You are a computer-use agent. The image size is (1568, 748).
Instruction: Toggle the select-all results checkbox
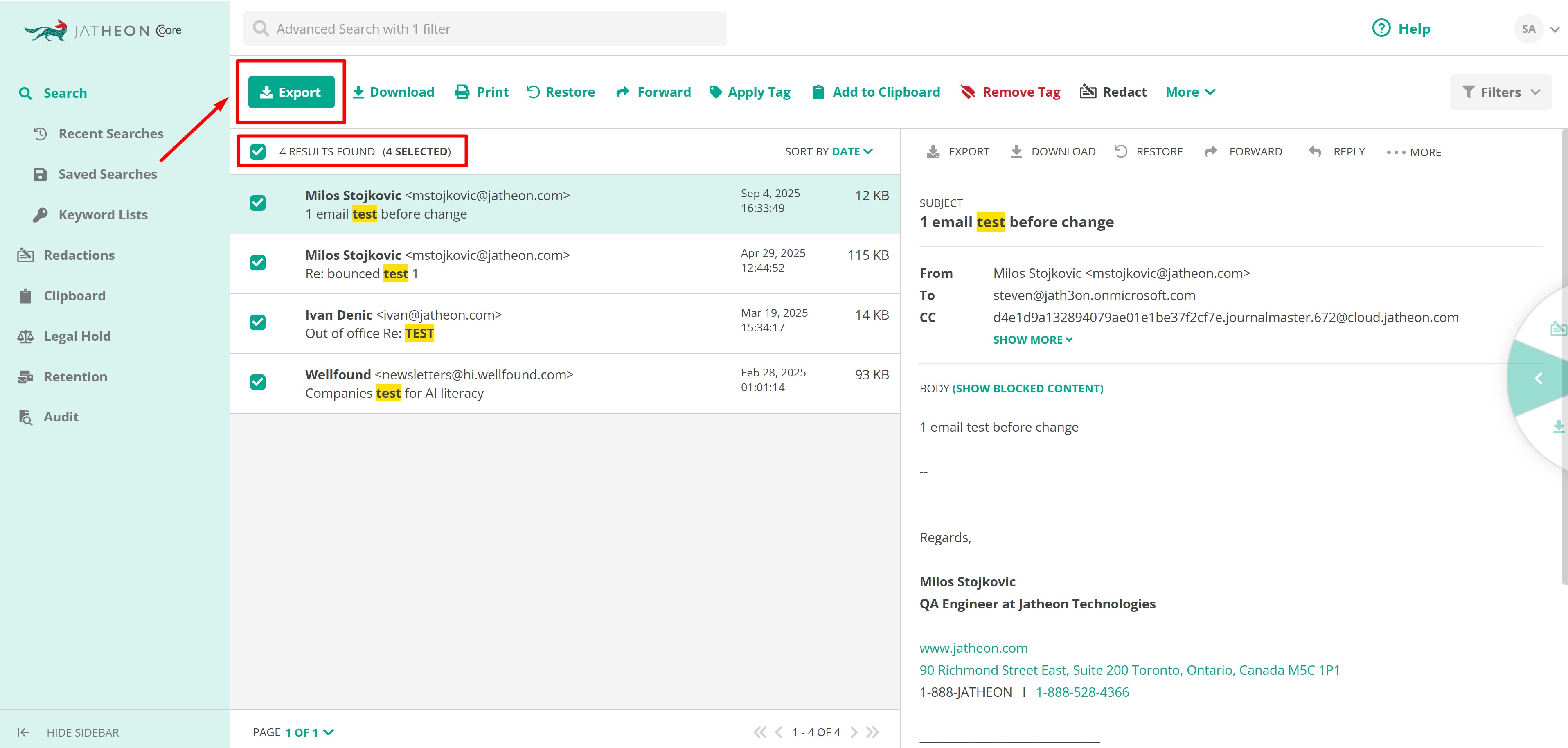(257, 151)
